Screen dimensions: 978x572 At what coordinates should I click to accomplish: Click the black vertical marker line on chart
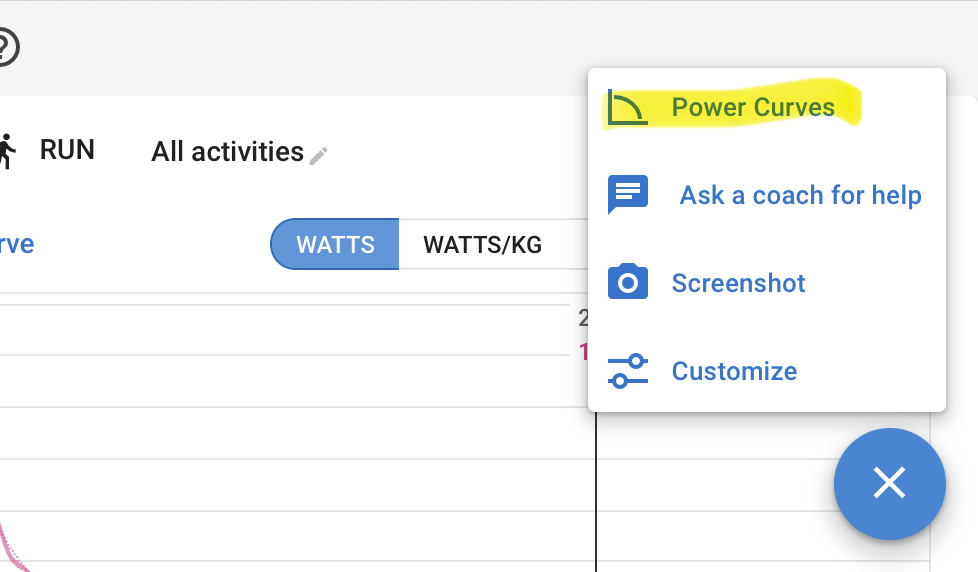[596, 492]
